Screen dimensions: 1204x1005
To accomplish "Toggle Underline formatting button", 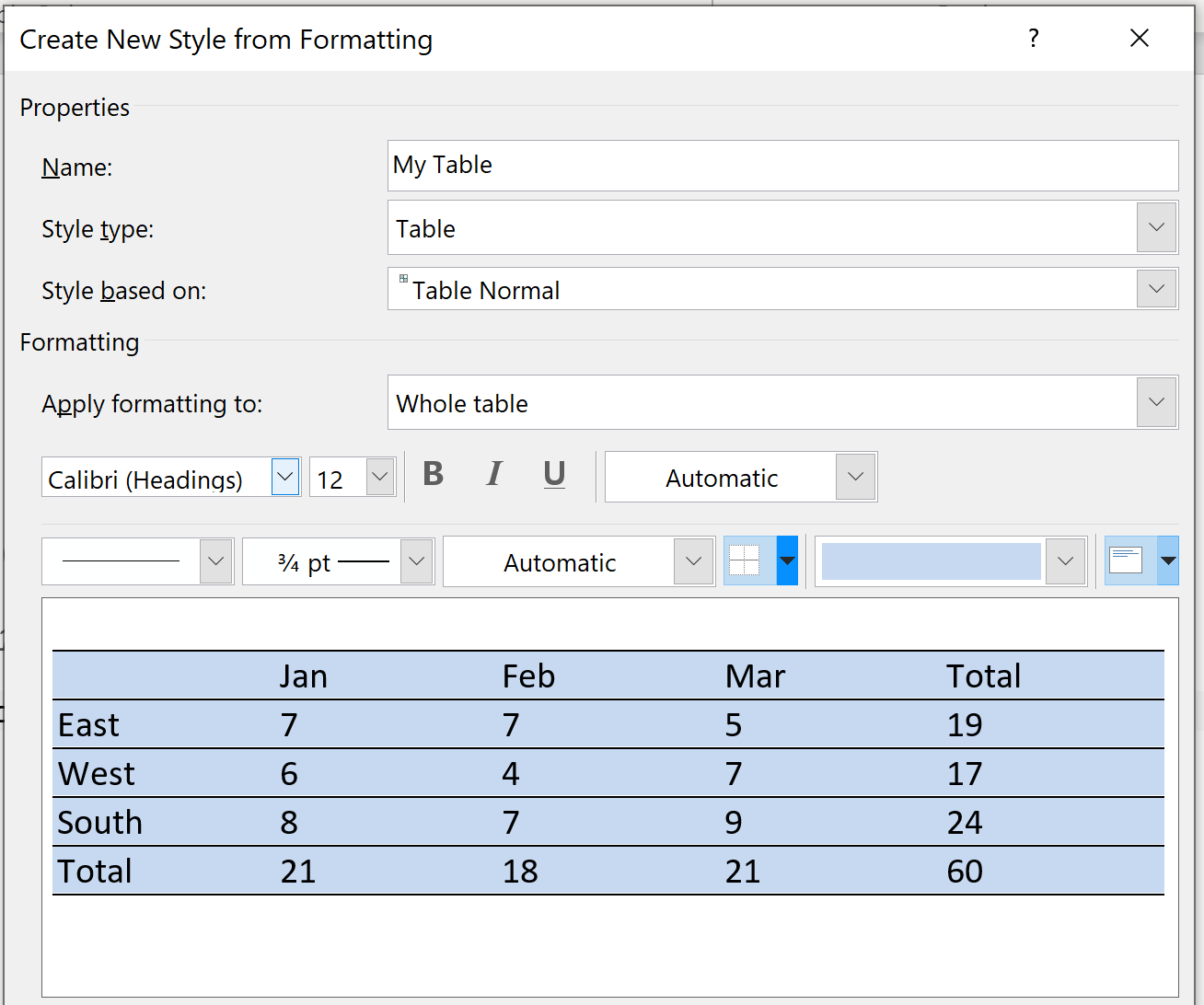I will pos(554,475).
